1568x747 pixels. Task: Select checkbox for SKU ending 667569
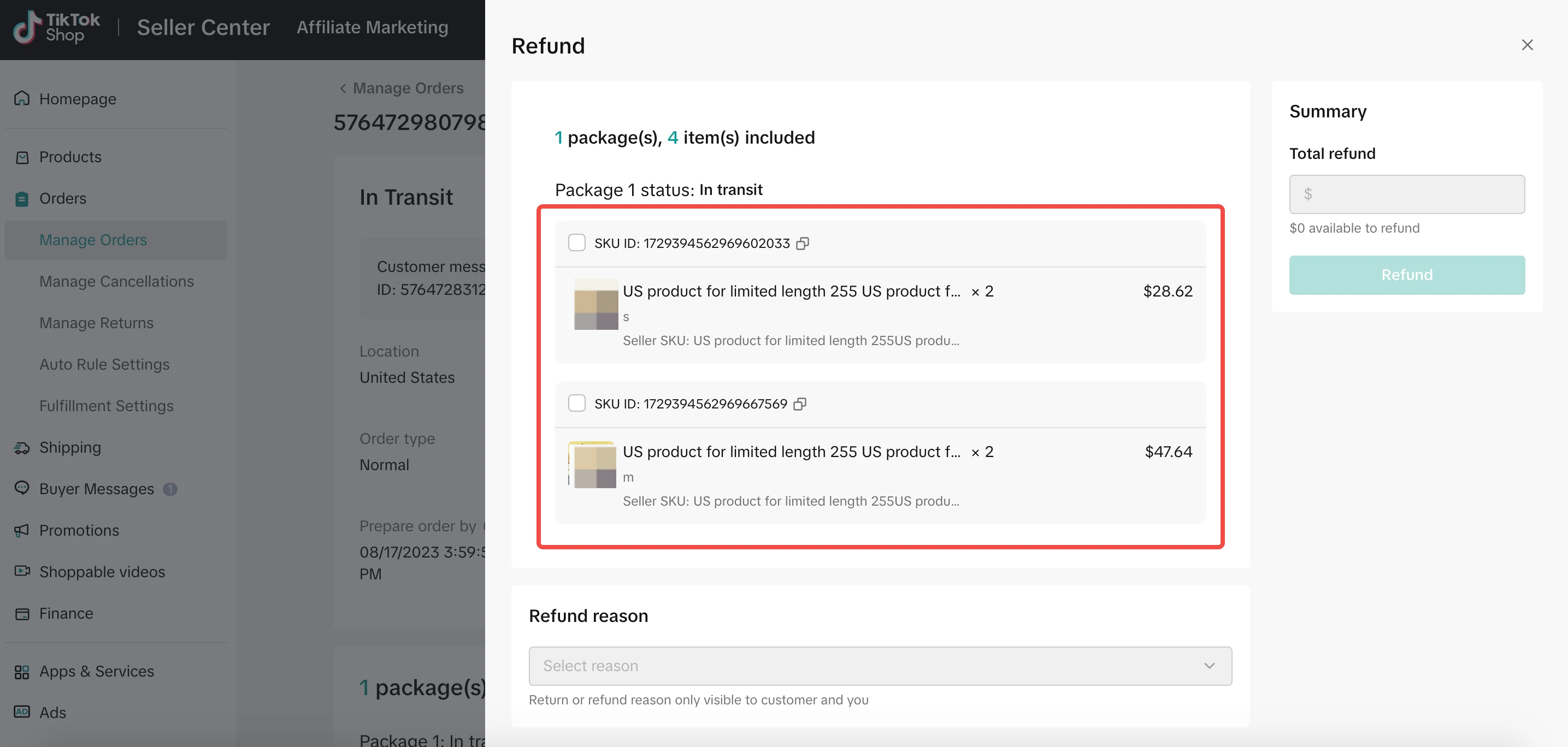click(576, 404)
